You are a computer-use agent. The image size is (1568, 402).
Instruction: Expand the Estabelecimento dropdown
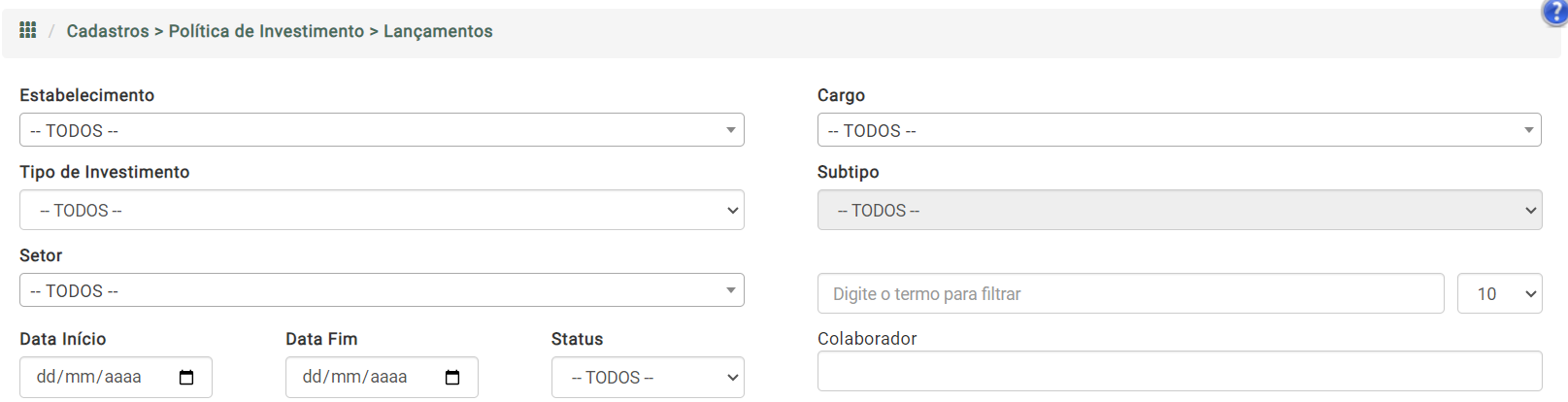click(x=382, y=130)
